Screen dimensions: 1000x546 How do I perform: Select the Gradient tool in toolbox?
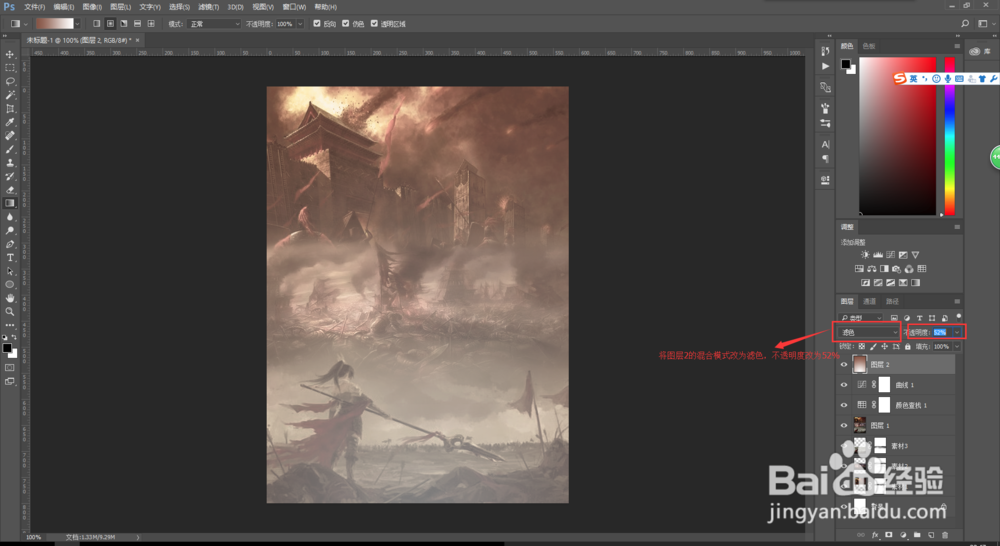coord(10,203)
